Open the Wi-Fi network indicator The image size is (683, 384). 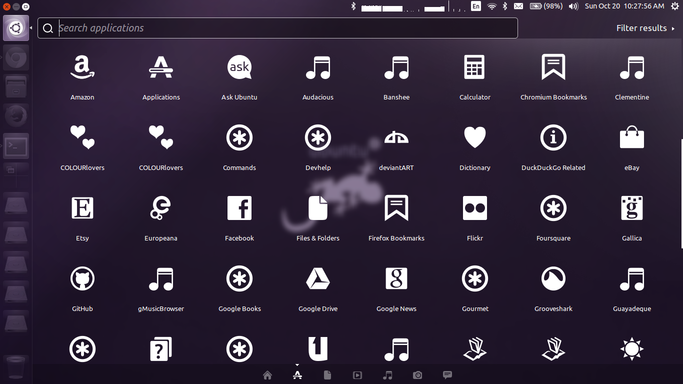492,6
